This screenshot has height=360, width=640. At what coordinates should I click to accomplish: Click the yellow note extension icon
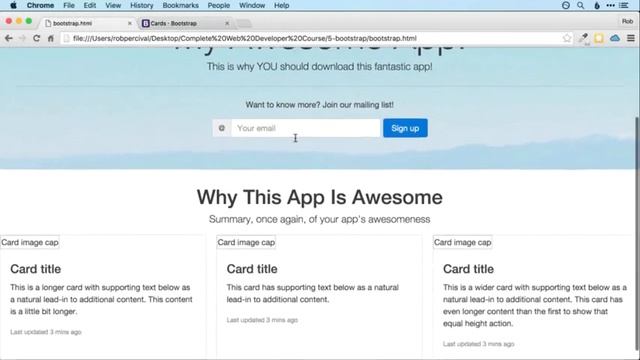click(599, 38)
